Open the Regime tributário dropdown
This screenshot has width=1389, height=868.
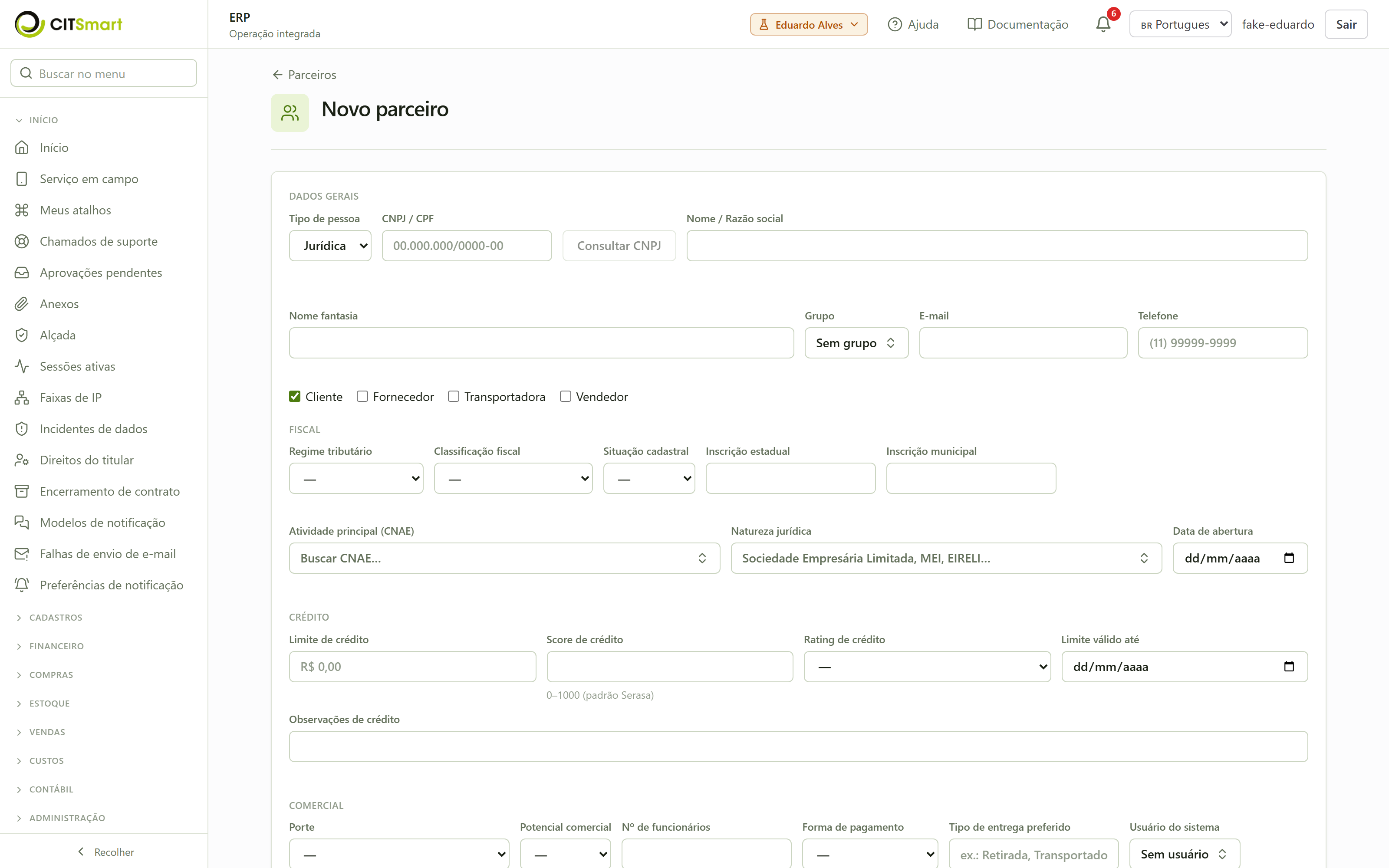[x=356, y=478]
